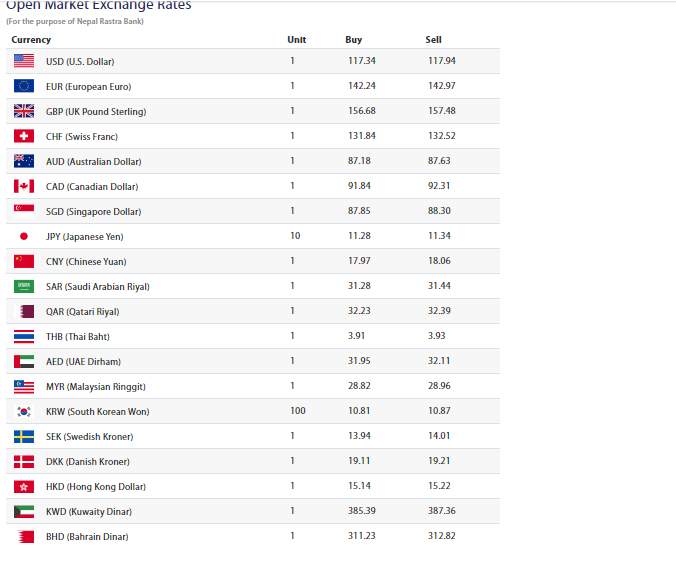Image resolution: width=676 pixels, height=561 pixels.
Task: Click the Swedish flag icon
Action: 24,436
